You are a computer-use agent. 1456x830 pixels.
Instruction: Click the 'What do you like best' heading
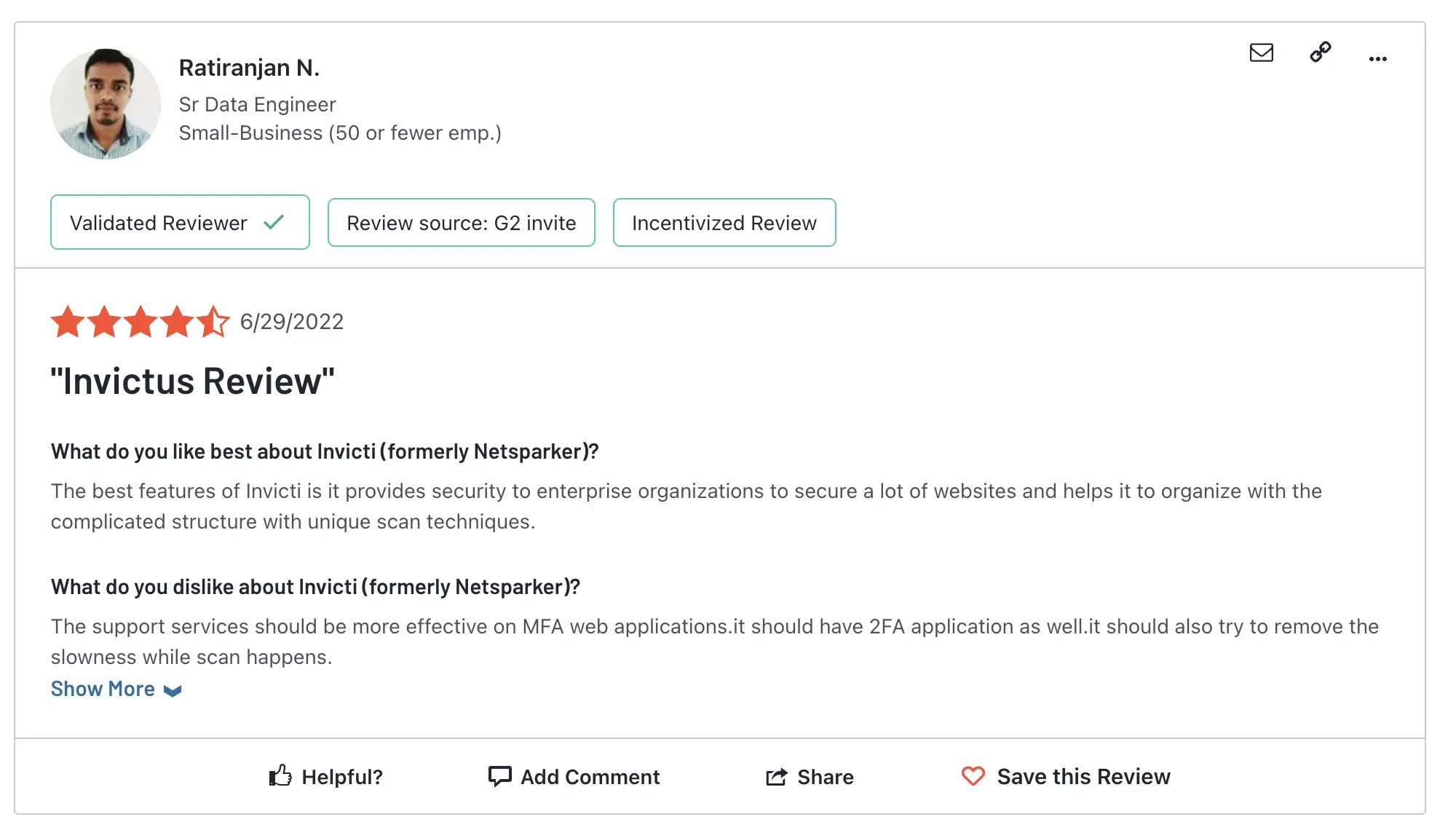tap(325, 452)
